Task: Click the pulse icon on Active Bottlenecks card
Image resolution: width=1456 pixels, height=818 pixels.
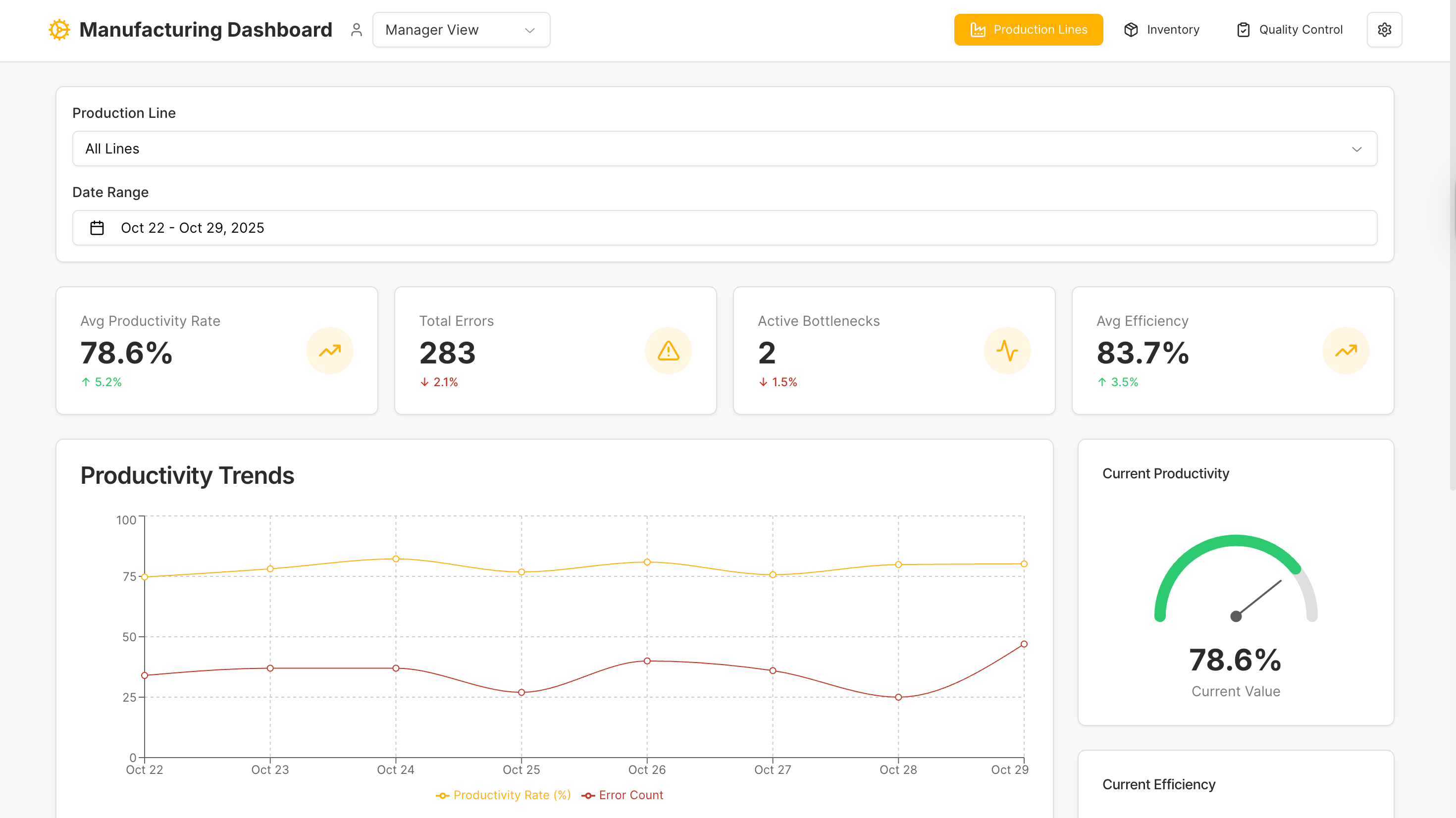Action: pos(1007,351)
